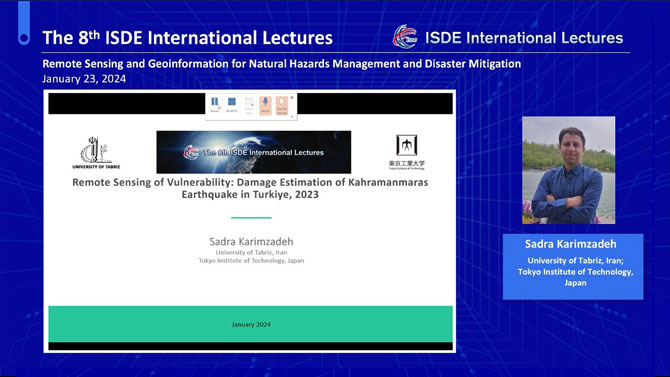Image resolution: width=670 pixels, height=377 pixels.
Task: Toggle Audio recording microphone
Action: [x=265, y=105]
